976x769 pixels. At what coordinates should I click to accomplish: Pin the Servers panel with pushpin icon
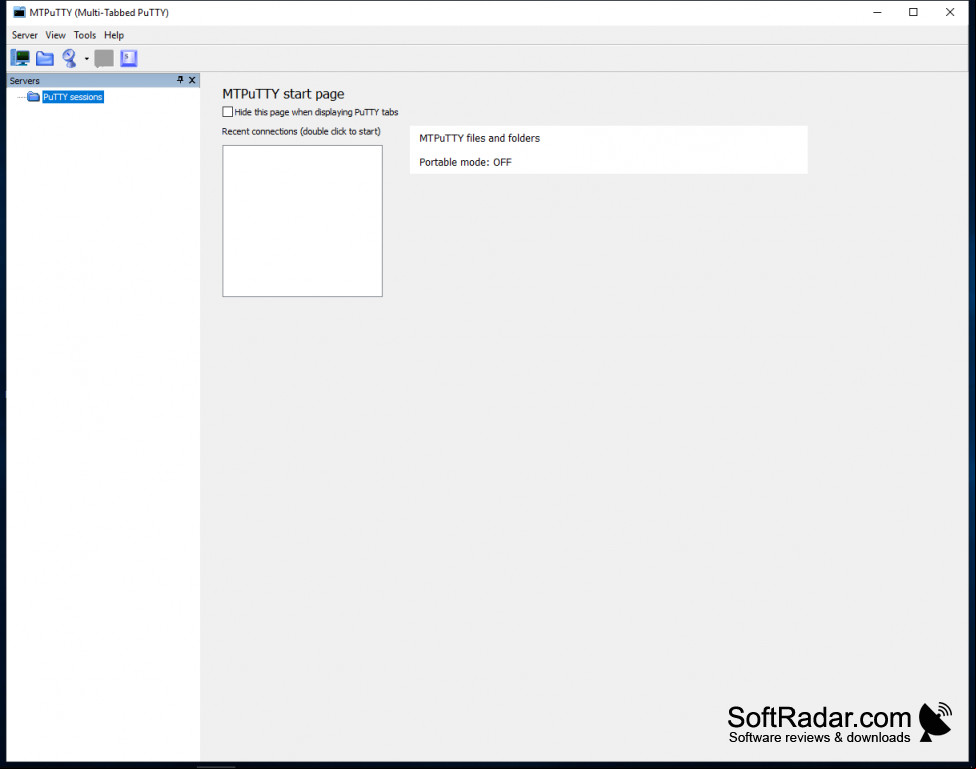point(180,80)
